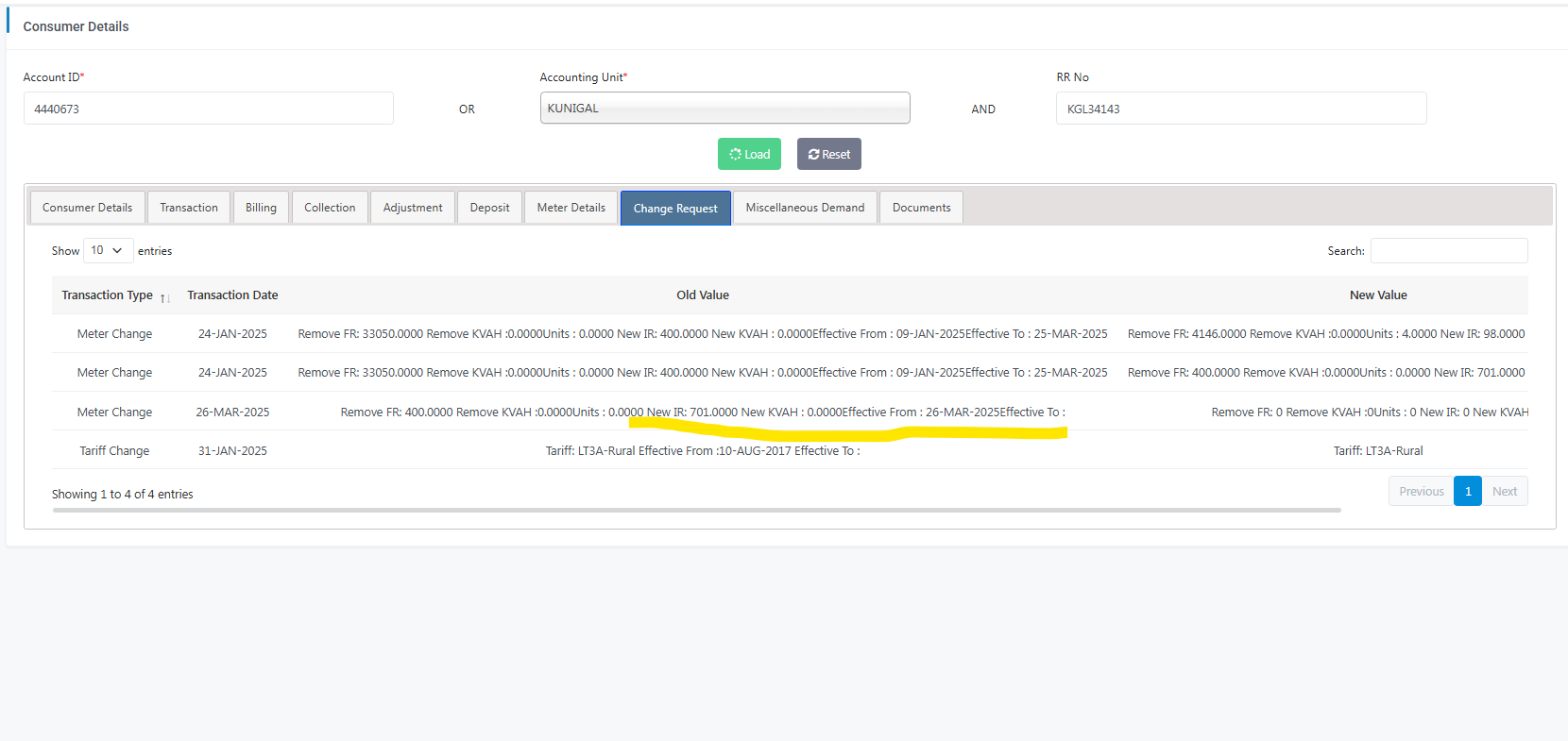Click New Value cell 'Tariff: LT3A-Rural'
This screenshot has height=741, width=1568.
coord(1378,451)
